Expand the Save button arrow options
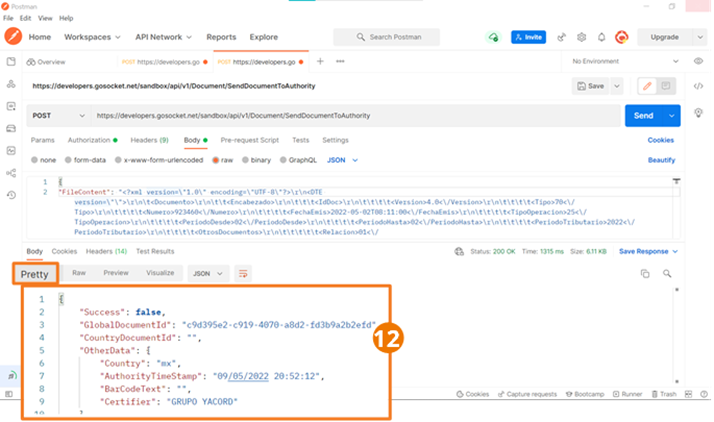 coord(617,86)
